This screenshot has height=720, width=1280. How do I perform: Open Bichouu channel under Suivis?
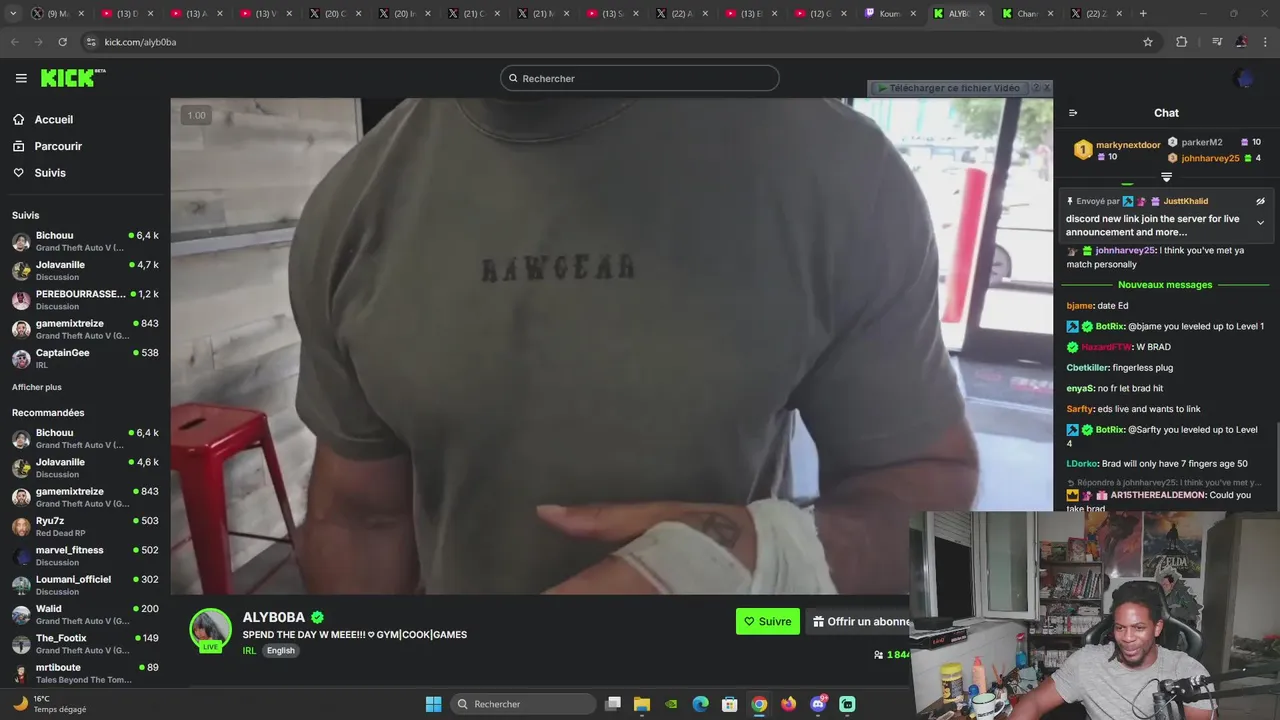pyautogui.click(x=85, y=241)
